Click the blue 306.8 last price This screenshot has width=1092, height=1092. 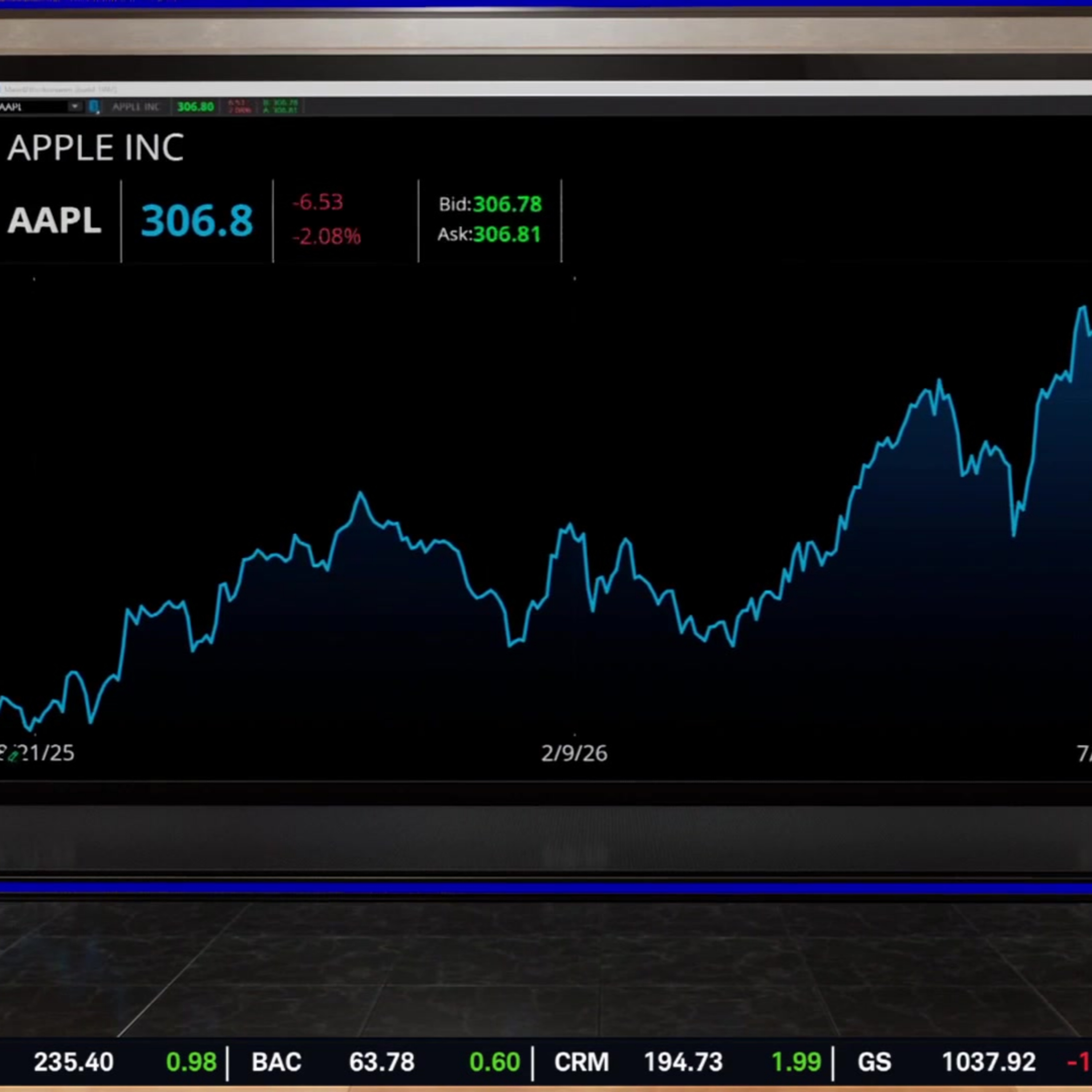[x=197, y=221]
